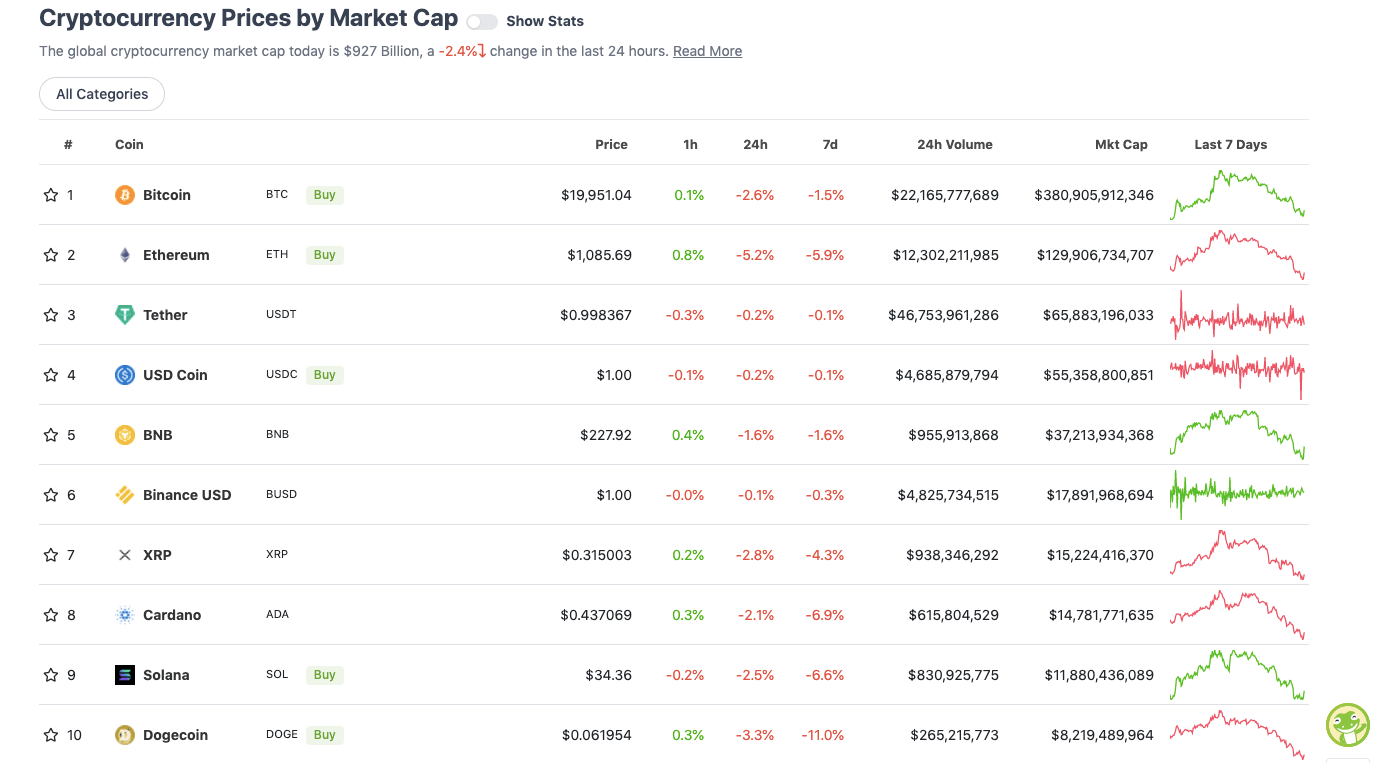Click the yellow BNB logo icon
Image resolution: width=1384 pixels, height=763 pixels.
tap(125, 435)
